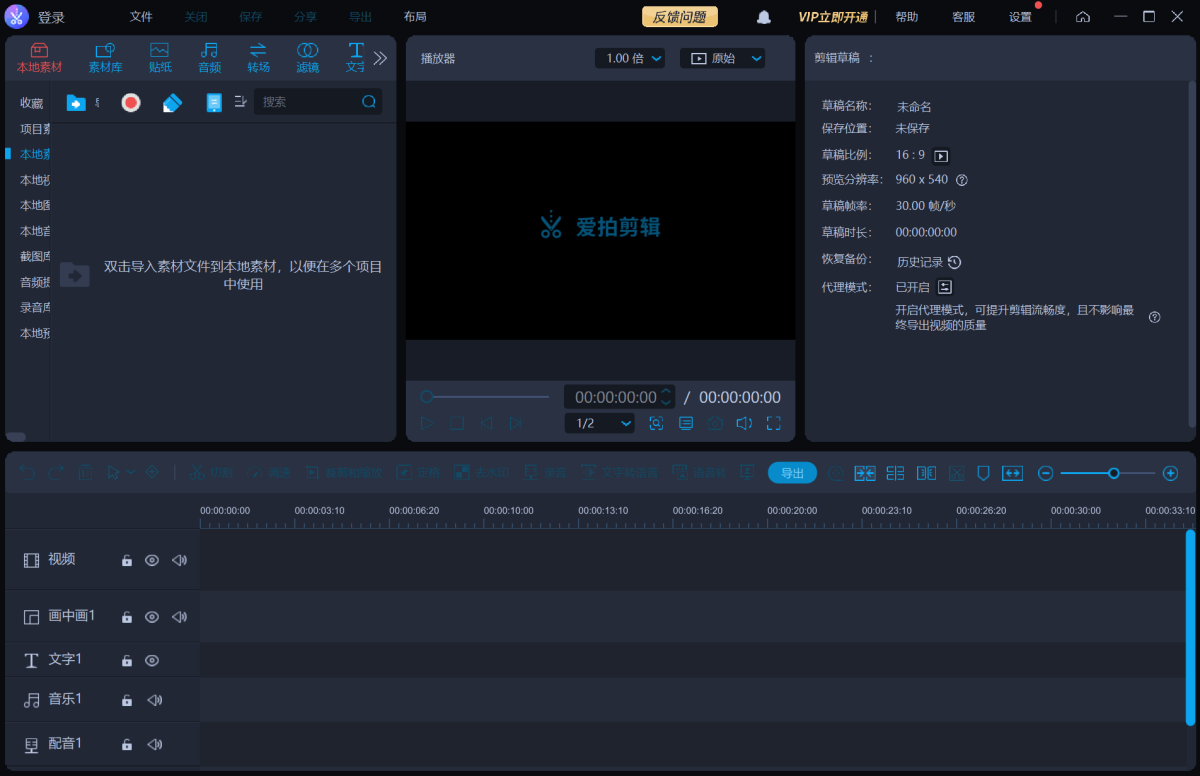Open the 原始 display mode dropdown
1200x776 pixels.
point(722,59)
